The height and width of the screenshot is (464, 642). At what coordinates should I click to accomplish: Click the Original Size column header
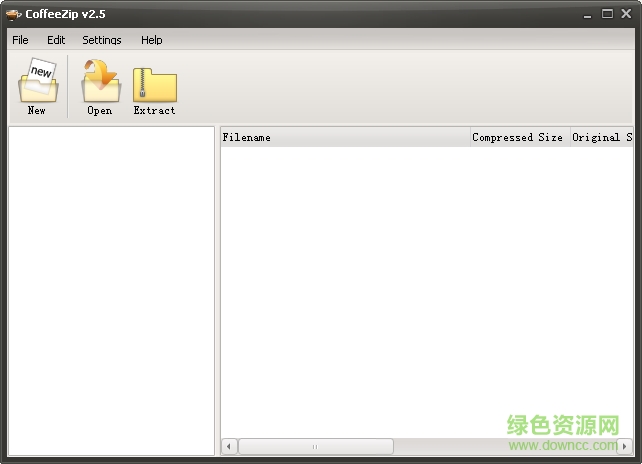click(602, 137)
